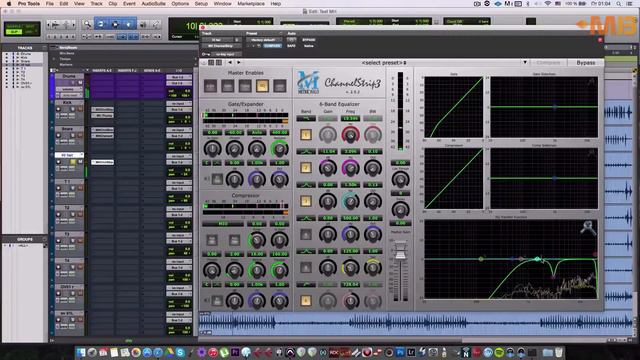Click the Compressor auto gain button
The width and height of the screenshot is (640, 360).
click(x=234, y=240)
